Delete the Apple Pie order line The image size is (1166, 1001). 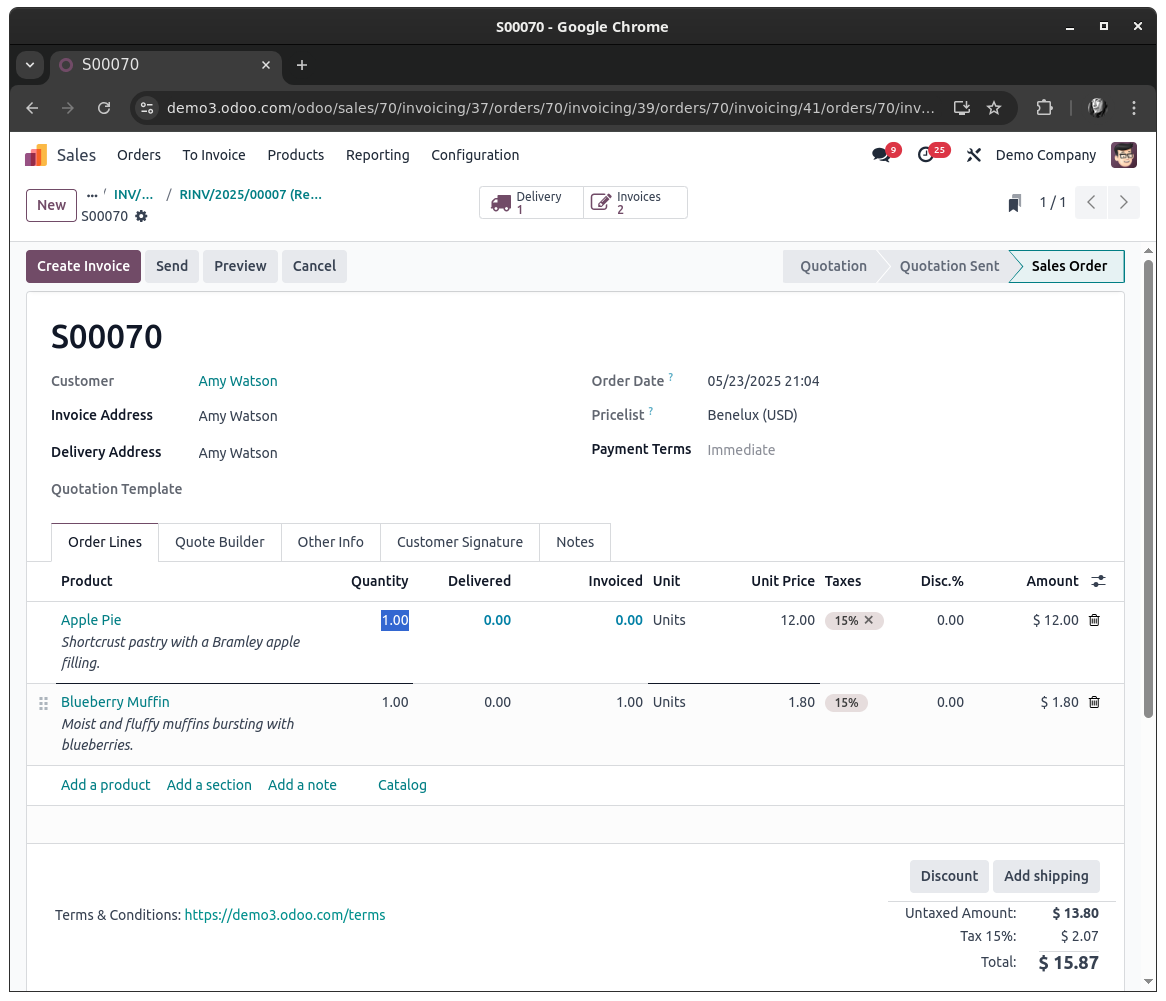[1095, 620]
